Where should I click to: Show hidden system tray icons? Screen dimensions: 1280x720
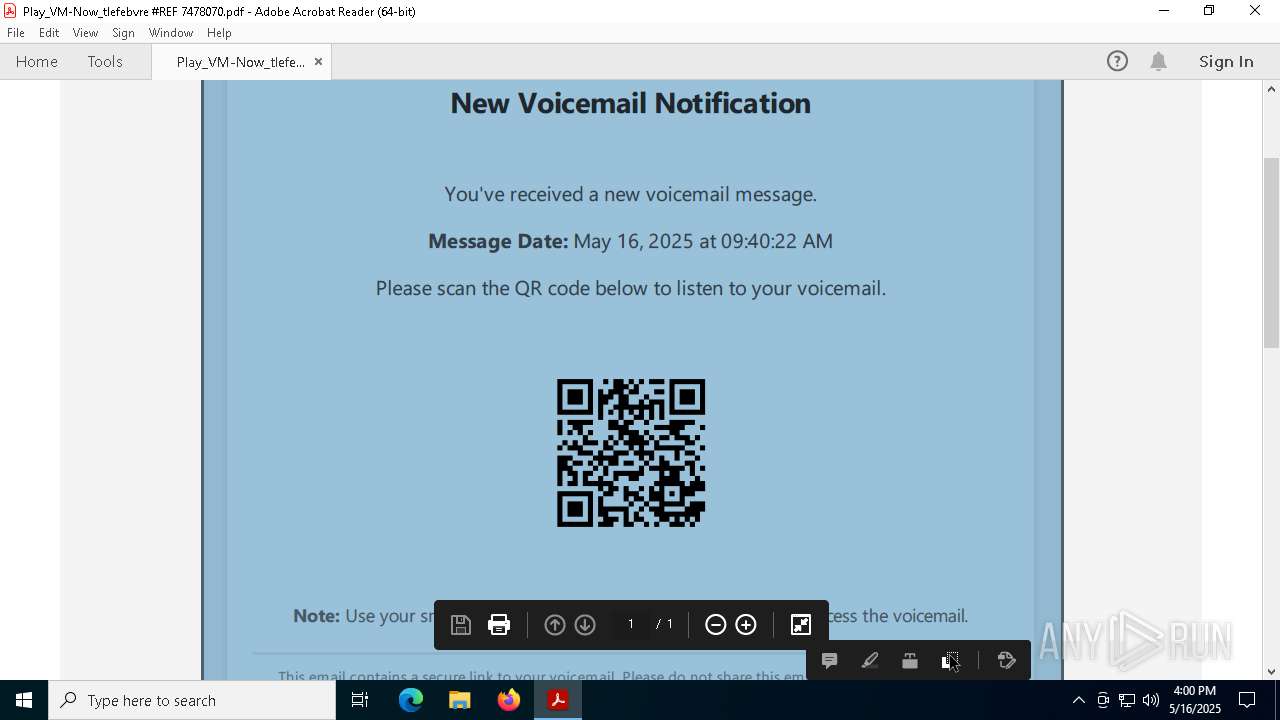coord(1078,700)
